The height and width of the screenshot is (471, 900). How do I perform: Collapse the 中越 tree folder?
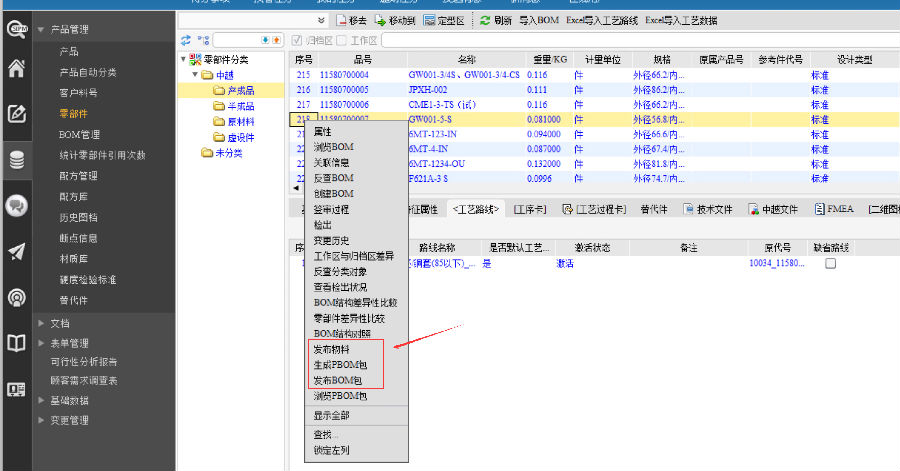(195, 75)
